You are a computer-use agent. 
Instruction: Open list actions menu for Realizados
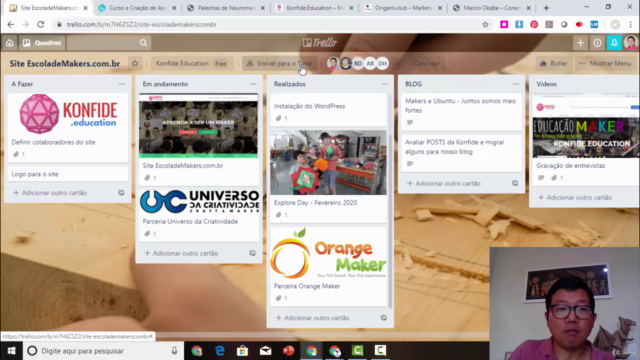(384, 84)
